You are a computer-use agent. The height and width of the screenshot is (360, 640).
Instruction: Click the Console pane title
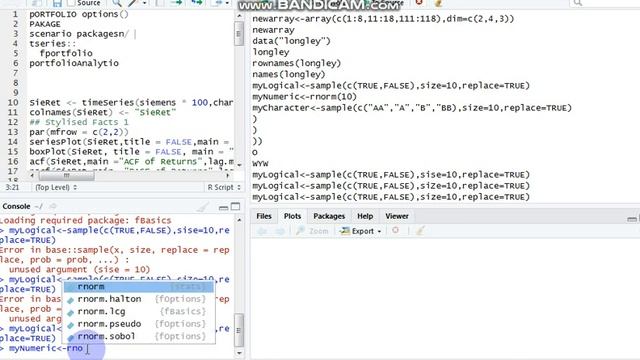[x=16, y=207]
